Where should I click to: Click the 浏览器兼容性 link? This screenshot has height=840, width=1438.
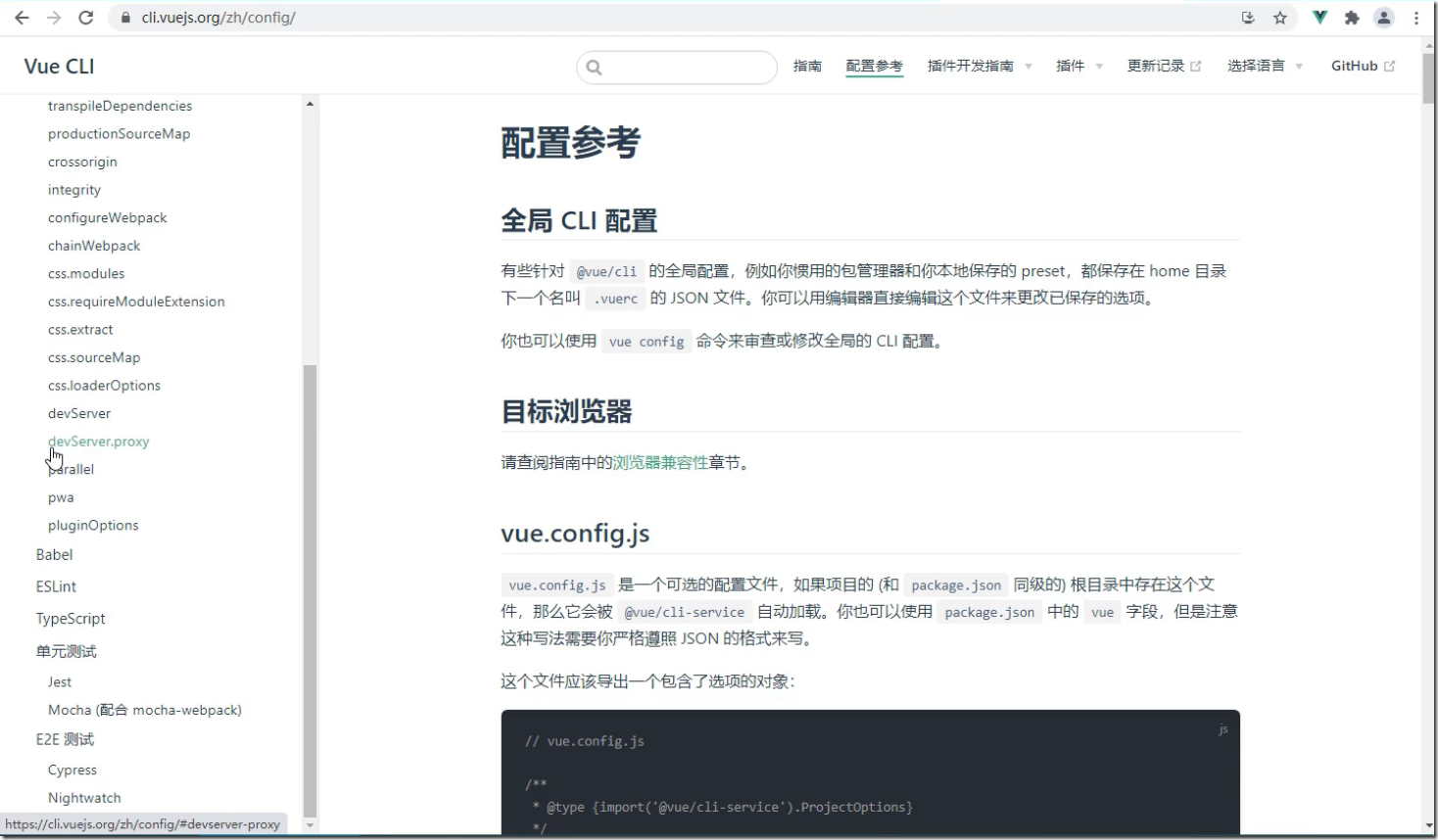pyautogui.click(x=660, y=463)
